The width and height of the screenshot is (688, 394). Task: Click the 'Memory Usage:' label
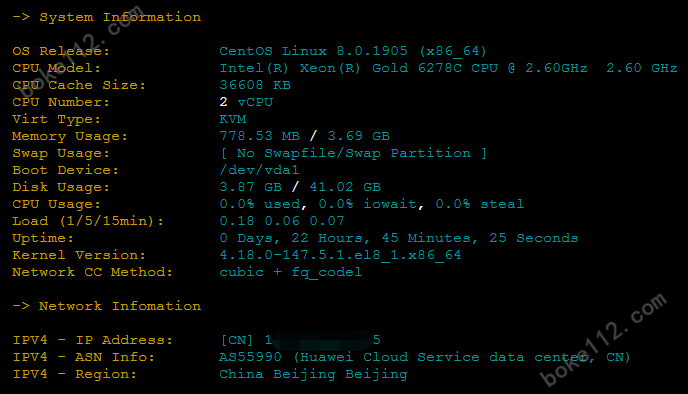point(70,136)
